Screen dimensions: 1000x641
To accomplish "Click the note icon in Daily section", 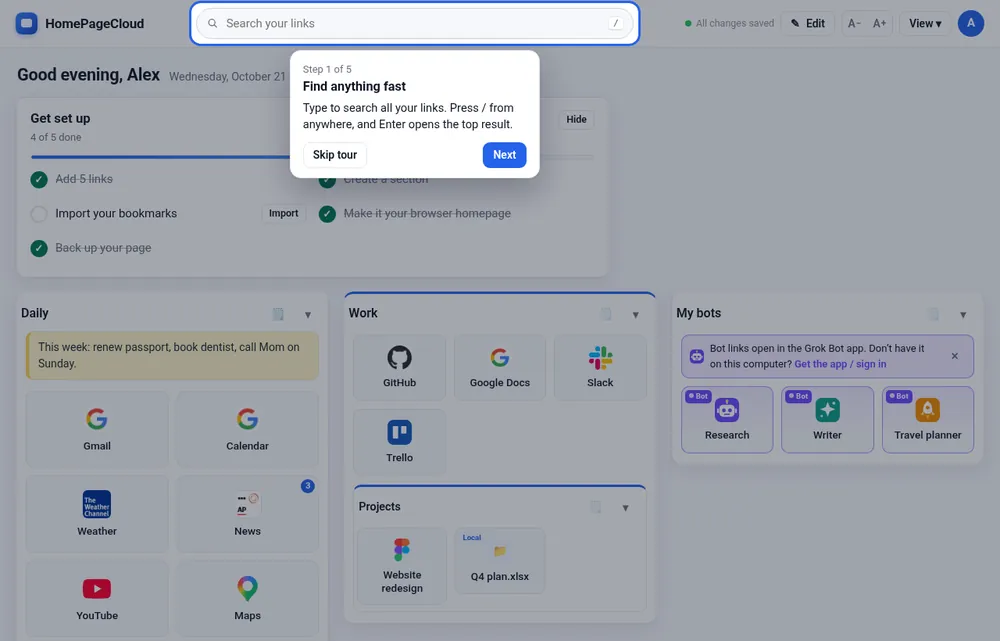I will click(x=278, y=314).
